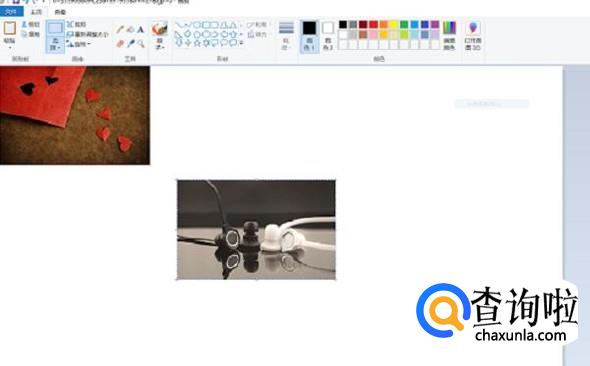Screen dimensions: 590x366
Task: Open the Brushes dropdown
Action: [160, 36]
